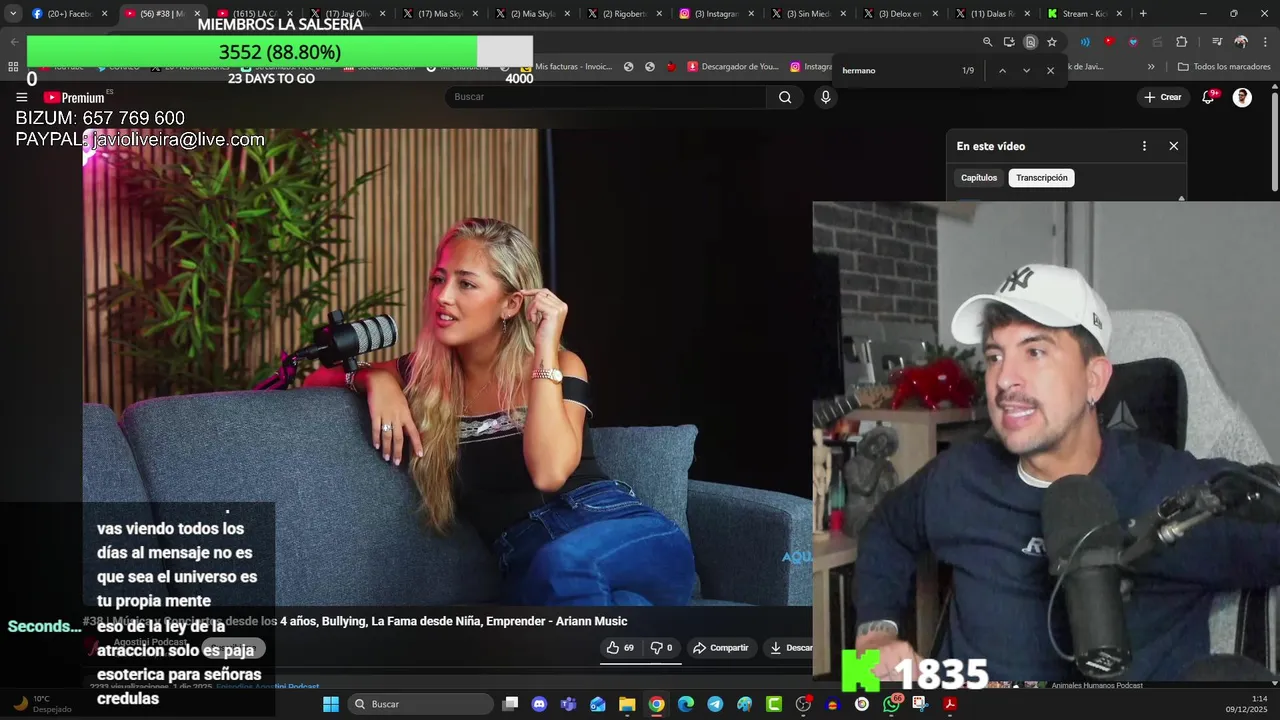Screen dimensions: 1280x720
Task: Open the YouTube account avatar menu
Action: tap(1242, 97)
